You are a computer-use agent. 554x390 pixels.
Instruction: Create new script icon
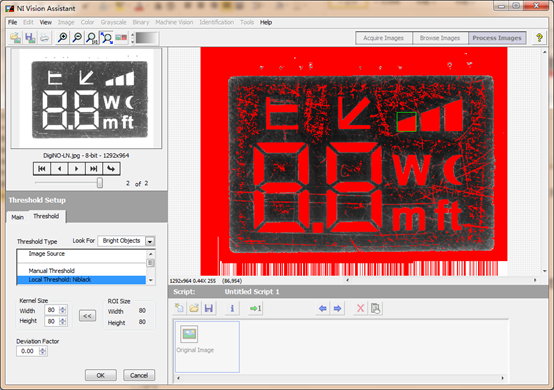tap(179, 308)
